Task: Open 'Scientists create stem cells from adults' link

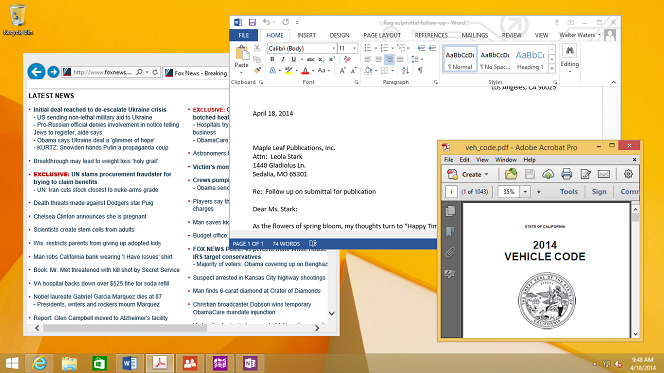Action: tap(84, 229)
